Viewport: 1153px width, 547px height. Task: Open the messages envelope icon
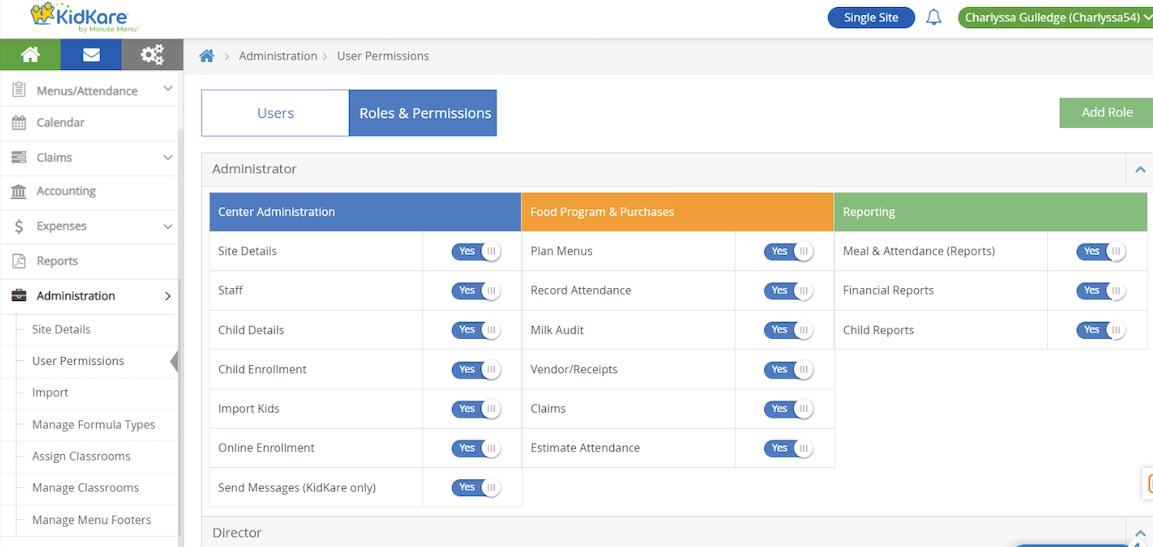[x=91, y=55]
